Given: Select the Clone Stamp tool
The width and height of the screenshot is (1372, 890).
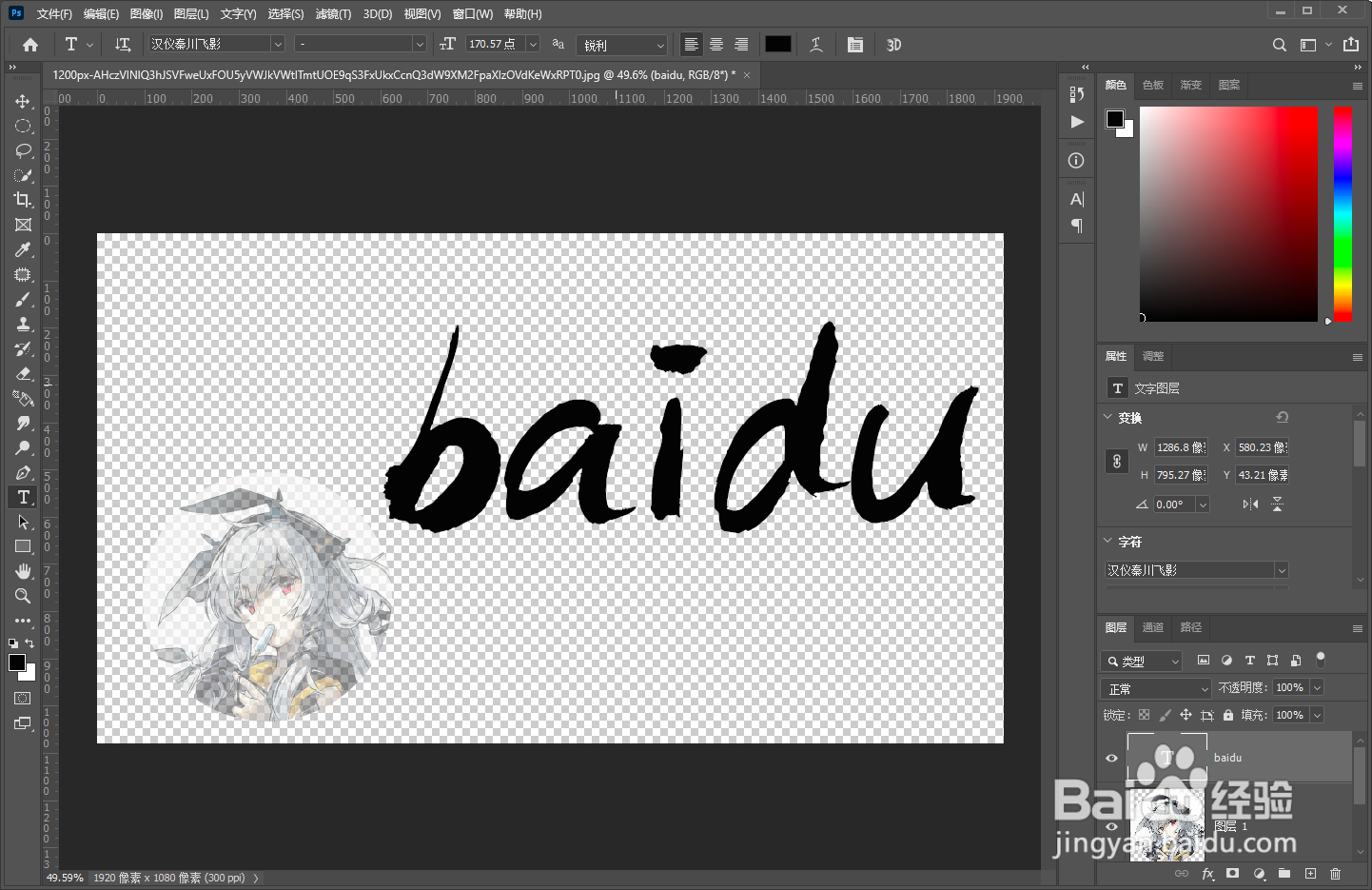Looking at the screenshot, I should pyautogui.click(x=23, y=324).
